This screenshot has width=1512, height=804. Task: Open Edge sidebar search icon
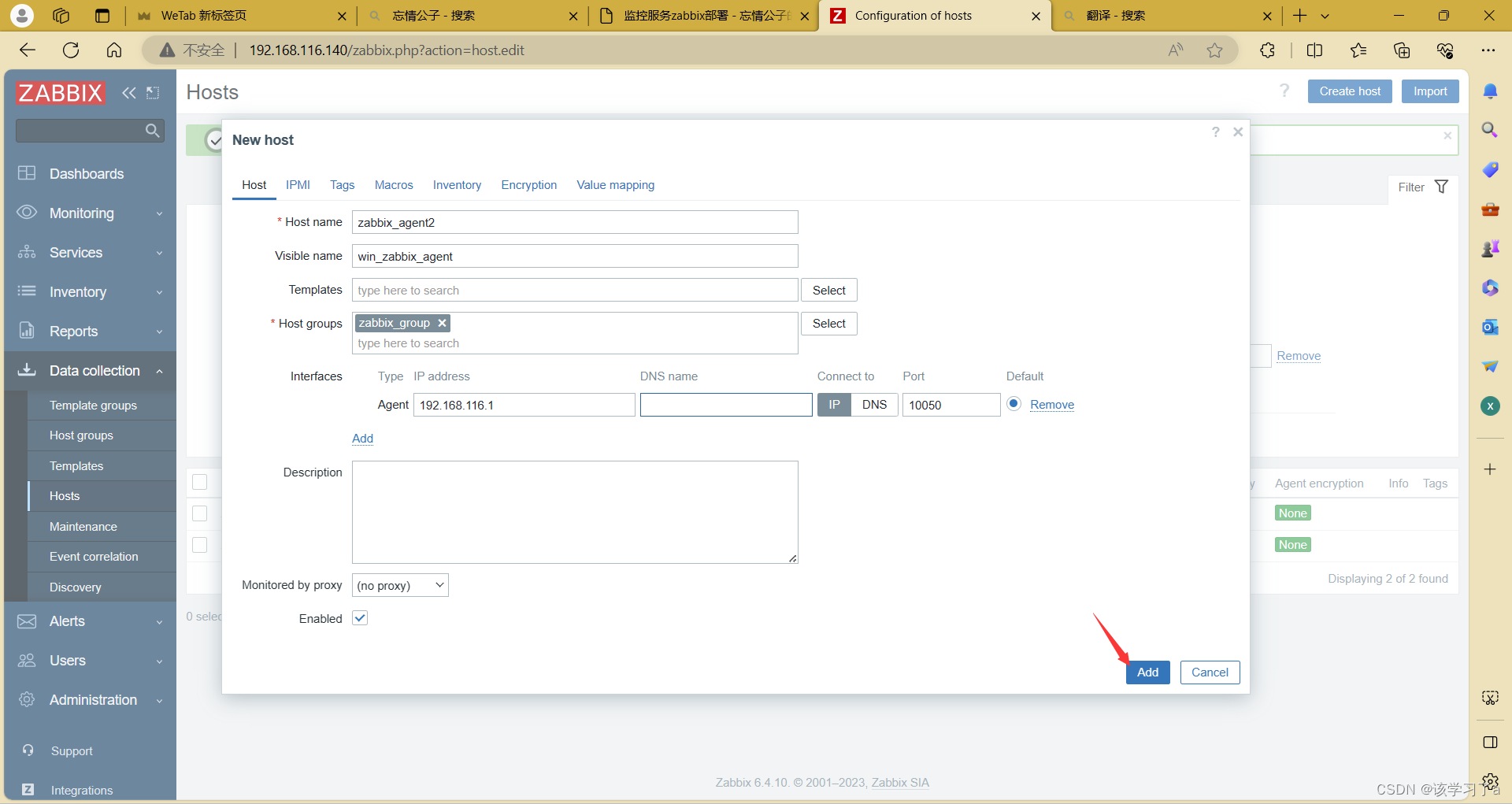coord(1490,130)
